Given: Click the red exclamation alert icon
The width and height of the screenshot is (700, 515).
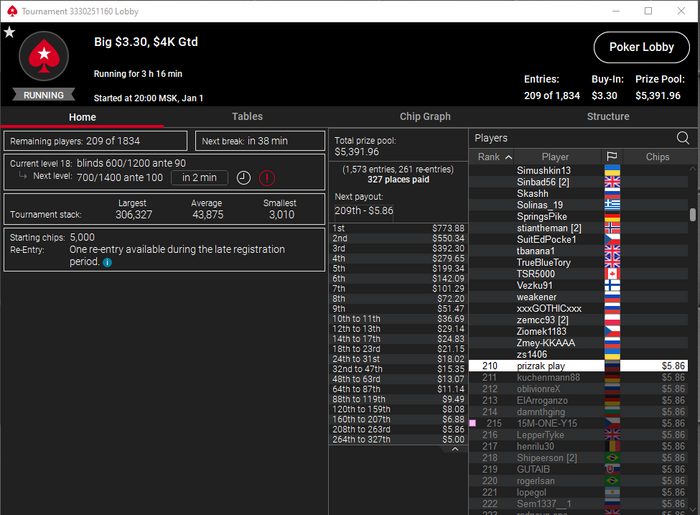Looking at the screenshot, I should (267, 178).
